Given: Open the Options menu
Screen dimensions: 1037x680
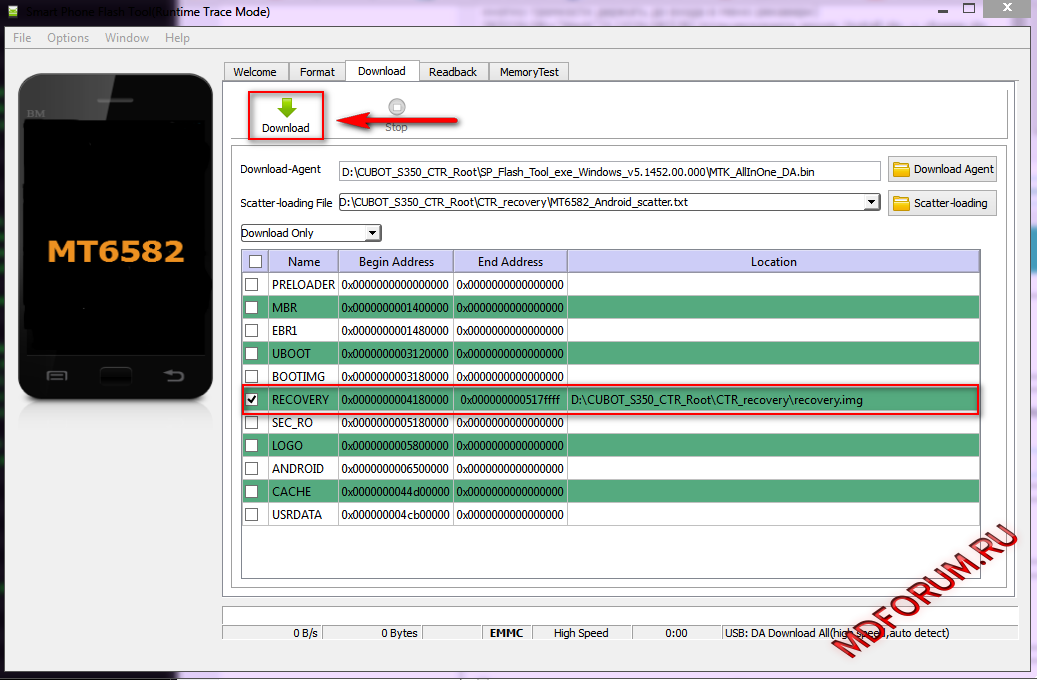Looking at the screenshot, I should tap(68, 38).
